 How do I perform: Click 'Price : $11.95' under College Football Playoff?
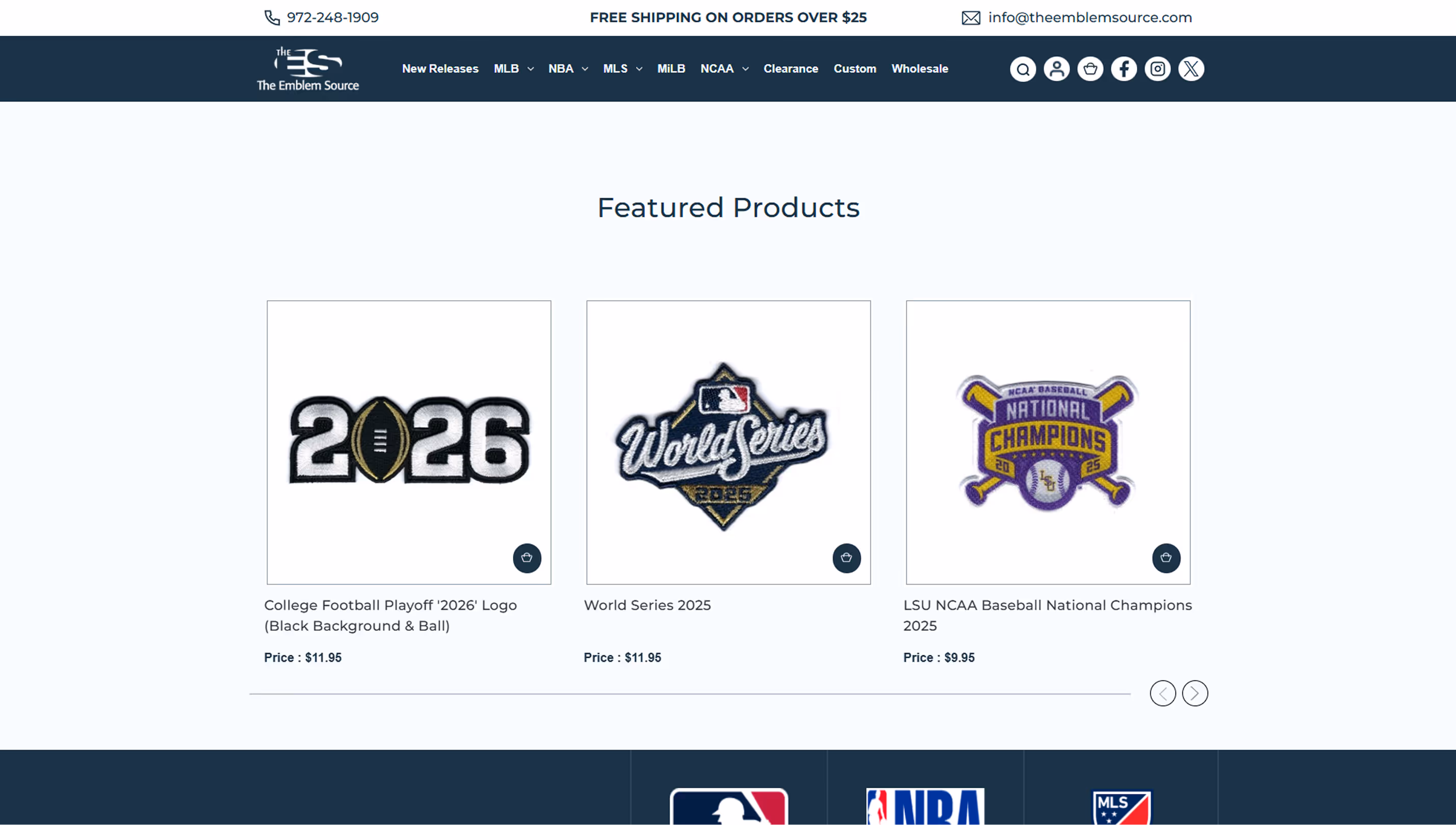point(303,657)
